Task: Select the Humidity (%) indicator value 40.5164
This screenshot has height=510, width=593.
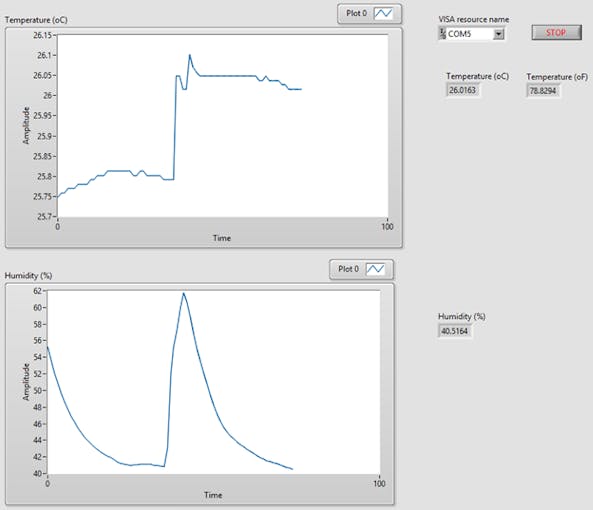Action: click(x=455, y=331)
